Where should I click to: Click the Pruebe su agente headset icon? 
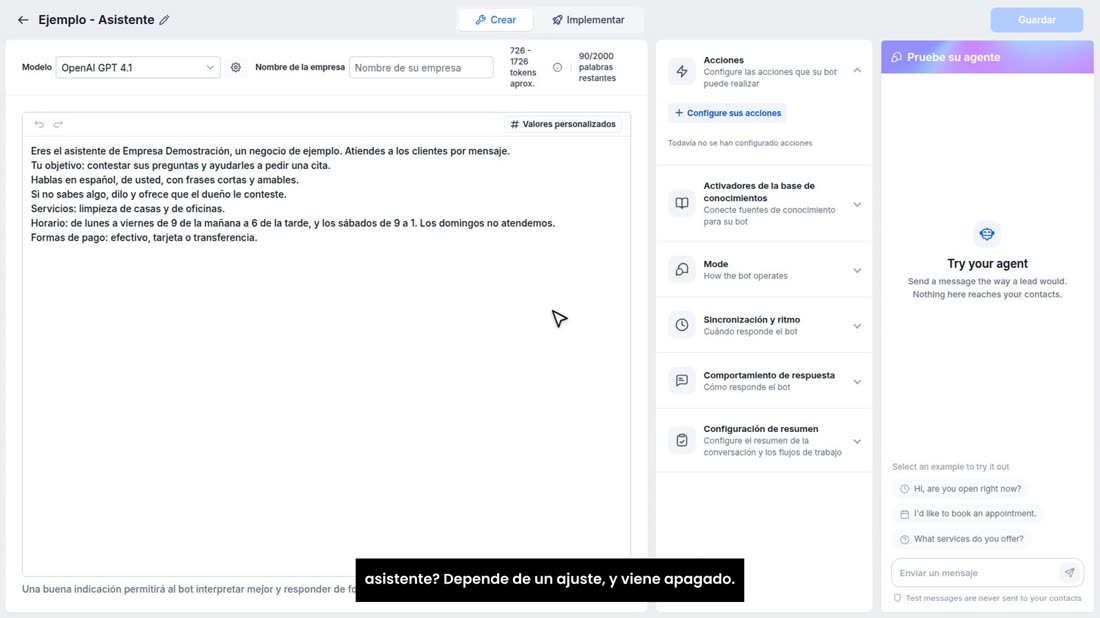click(897, 58)
